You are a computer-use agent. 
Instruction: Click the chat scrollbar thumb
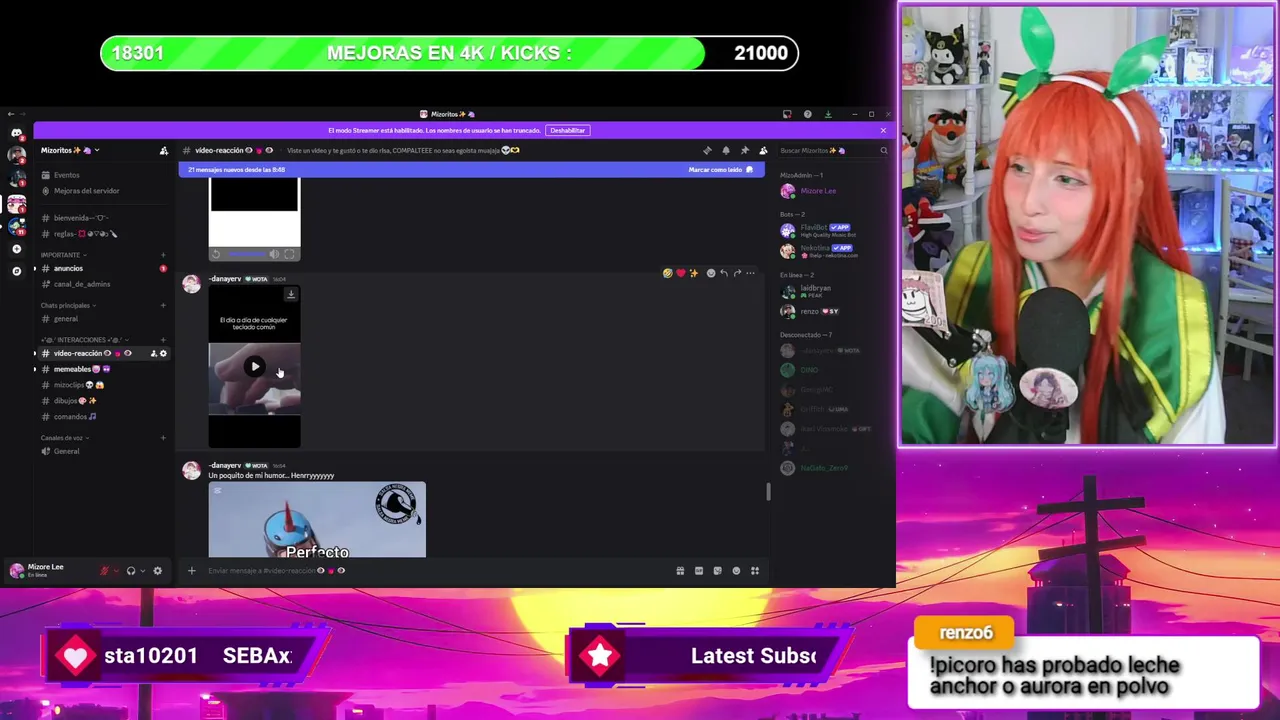pyautogui.click(x=768, y=491)
